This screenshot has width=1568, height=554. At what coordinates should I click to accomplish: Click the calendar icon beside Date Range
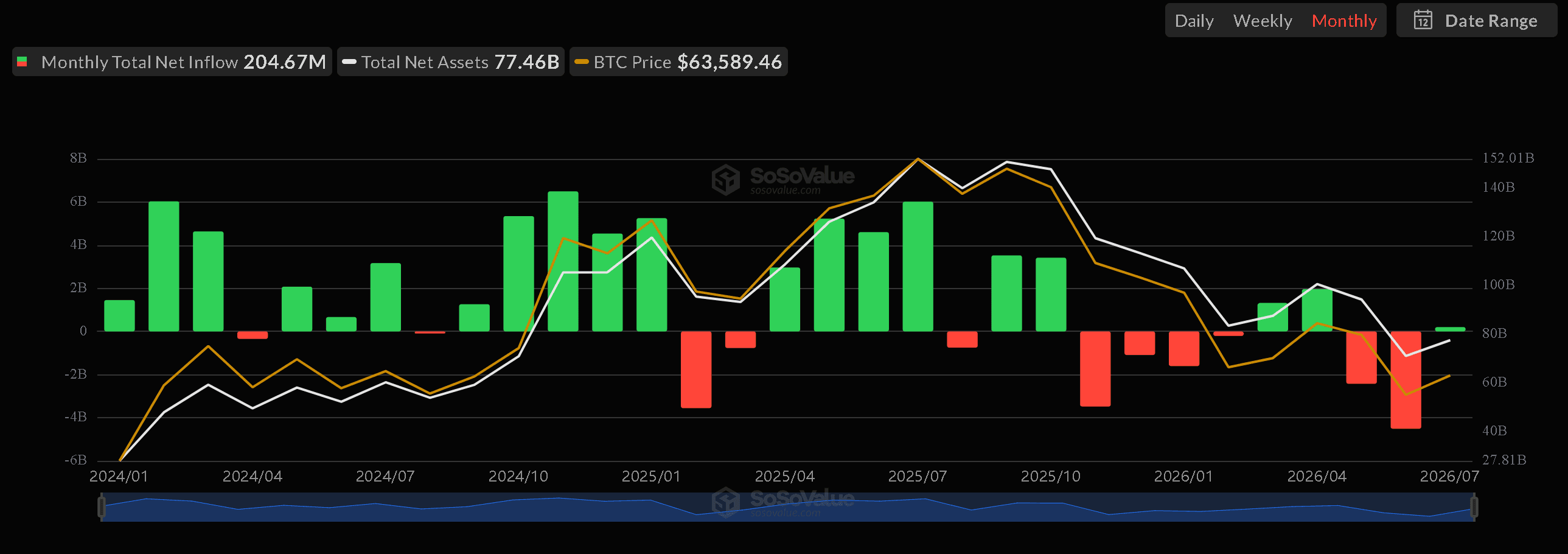click(x=1423, y=20)
